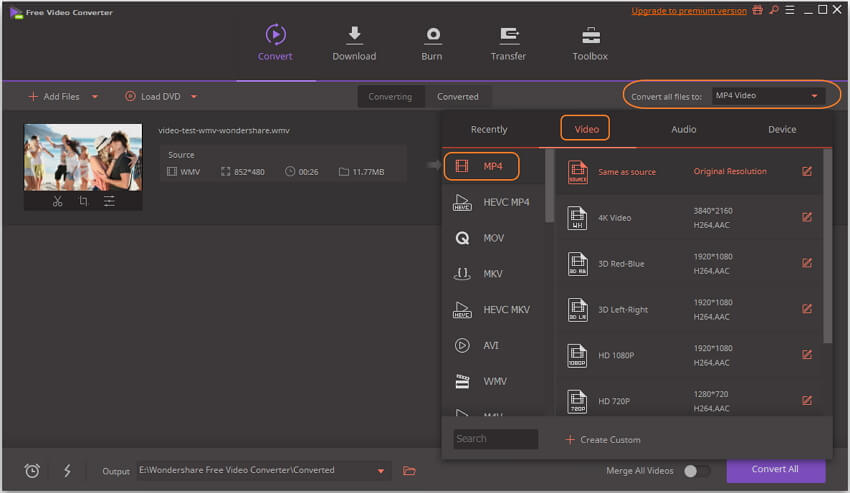The width and height of the screenshot is (850, 493).
Task: Click the trim scissors icon under thumbnail
Action: (57, 201)
